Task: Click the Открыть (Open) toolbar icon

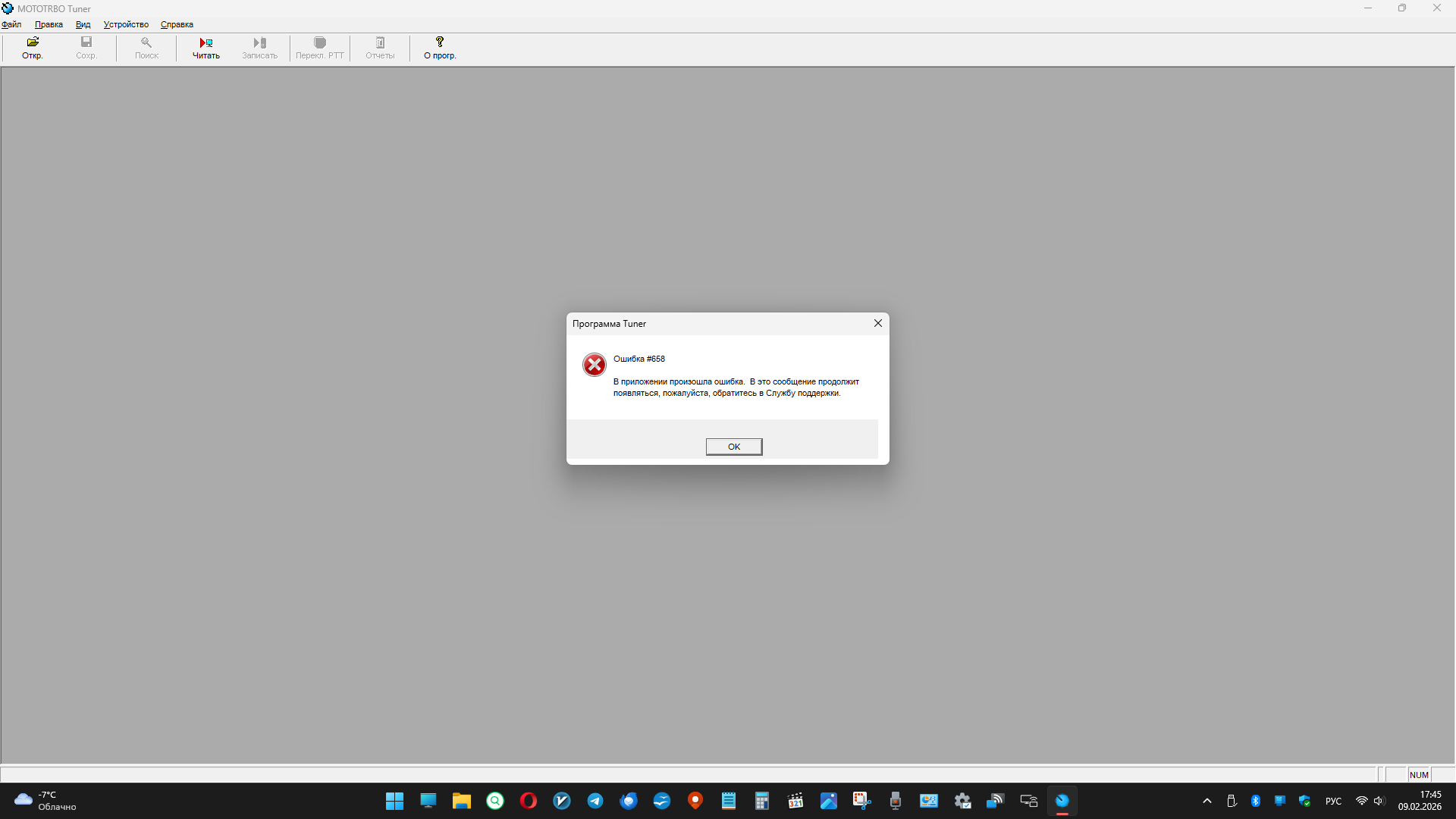Action: [33, 48]
